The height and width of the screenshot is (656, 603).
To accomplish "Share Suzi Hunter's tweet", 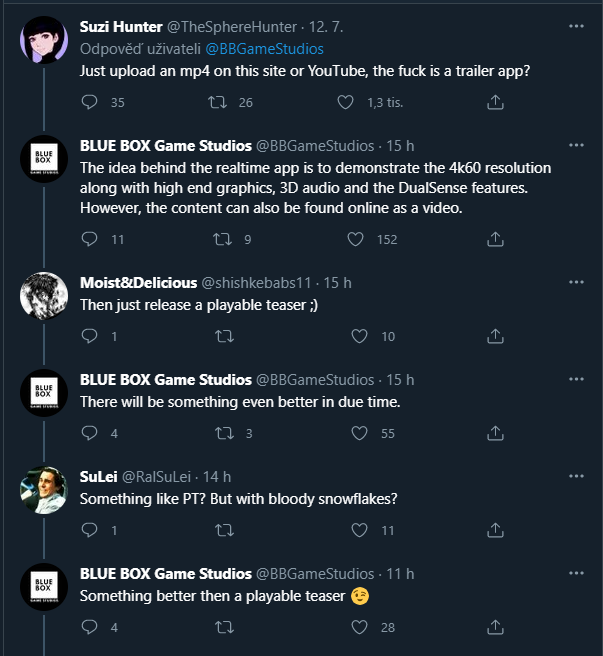I will [495, 102].
